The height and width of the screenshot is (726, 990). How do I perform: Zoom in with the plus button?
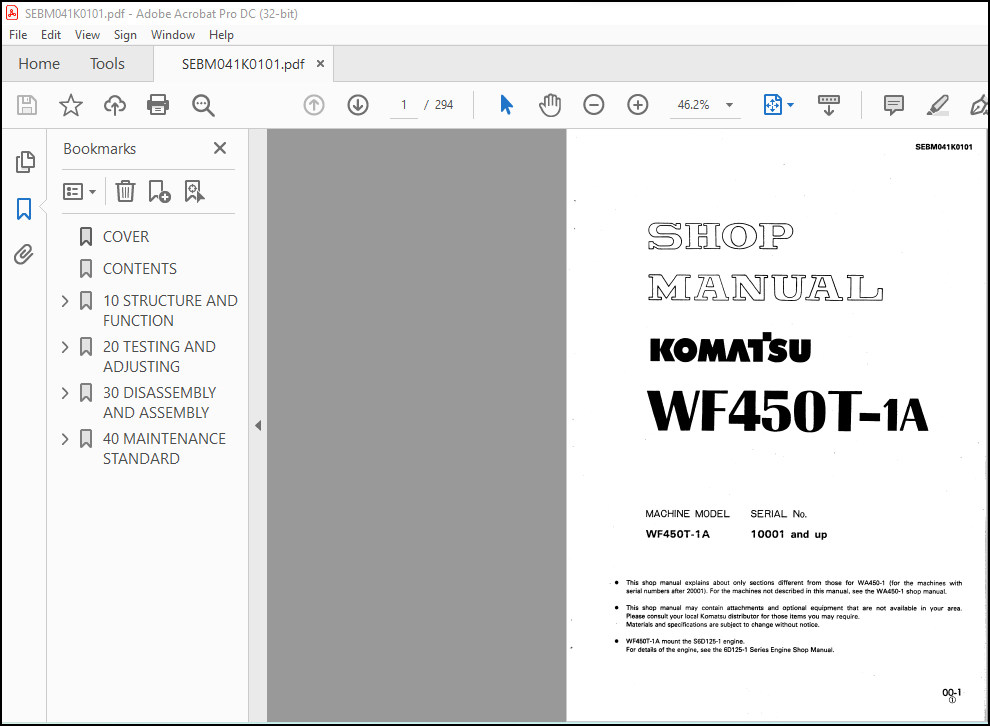click(x=638, y=105)
